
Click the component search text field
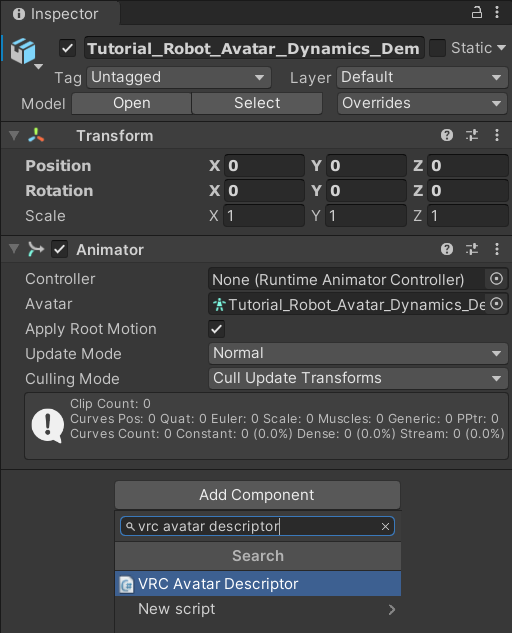tap(257, 526)
